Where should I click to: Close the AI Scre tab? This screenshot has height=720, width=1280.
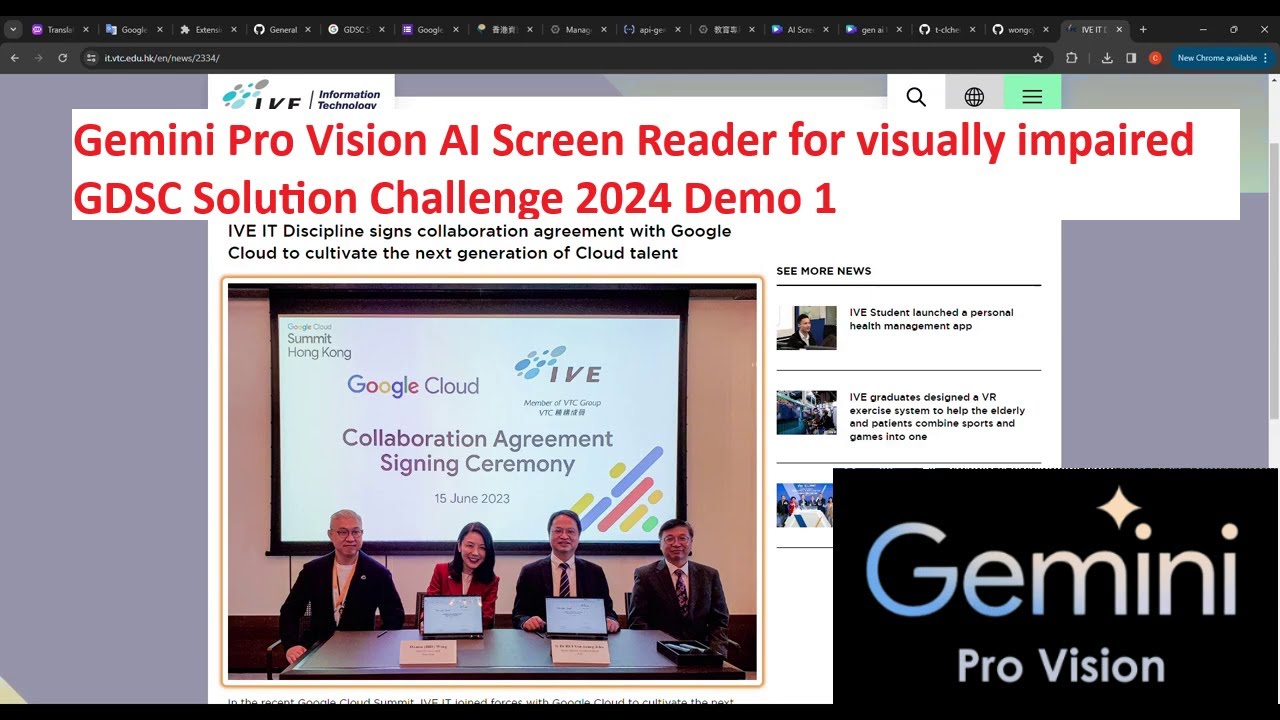(x=826, y=30)
